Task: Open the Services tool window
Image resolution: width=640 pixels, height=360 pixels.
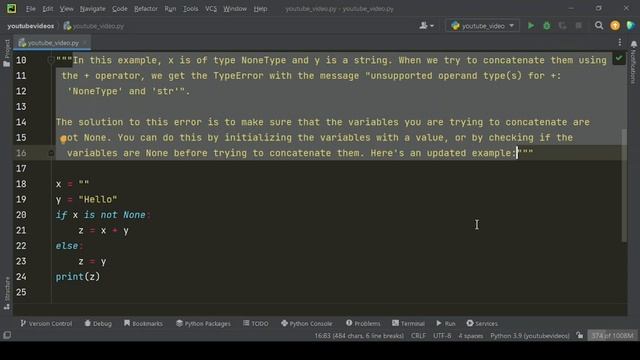Action: click(x=482, y=323)
